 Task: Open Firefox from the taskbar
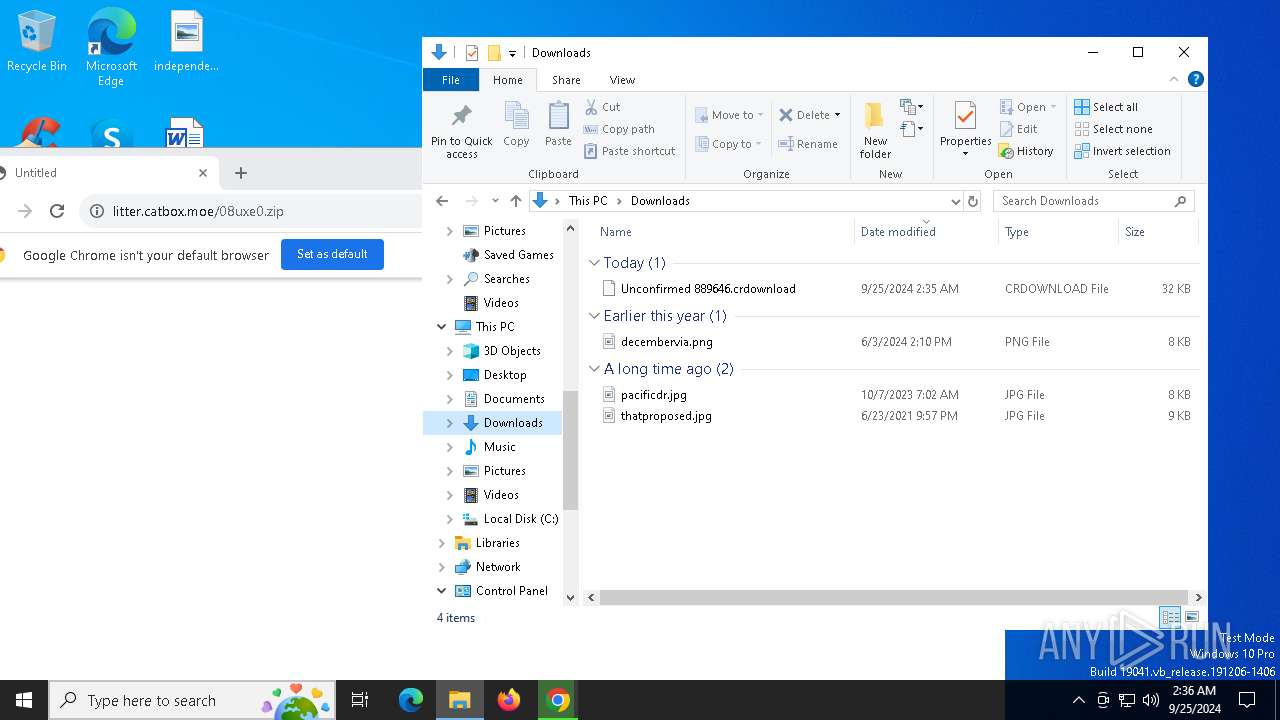pyautogui.click(x=509, y=700)
